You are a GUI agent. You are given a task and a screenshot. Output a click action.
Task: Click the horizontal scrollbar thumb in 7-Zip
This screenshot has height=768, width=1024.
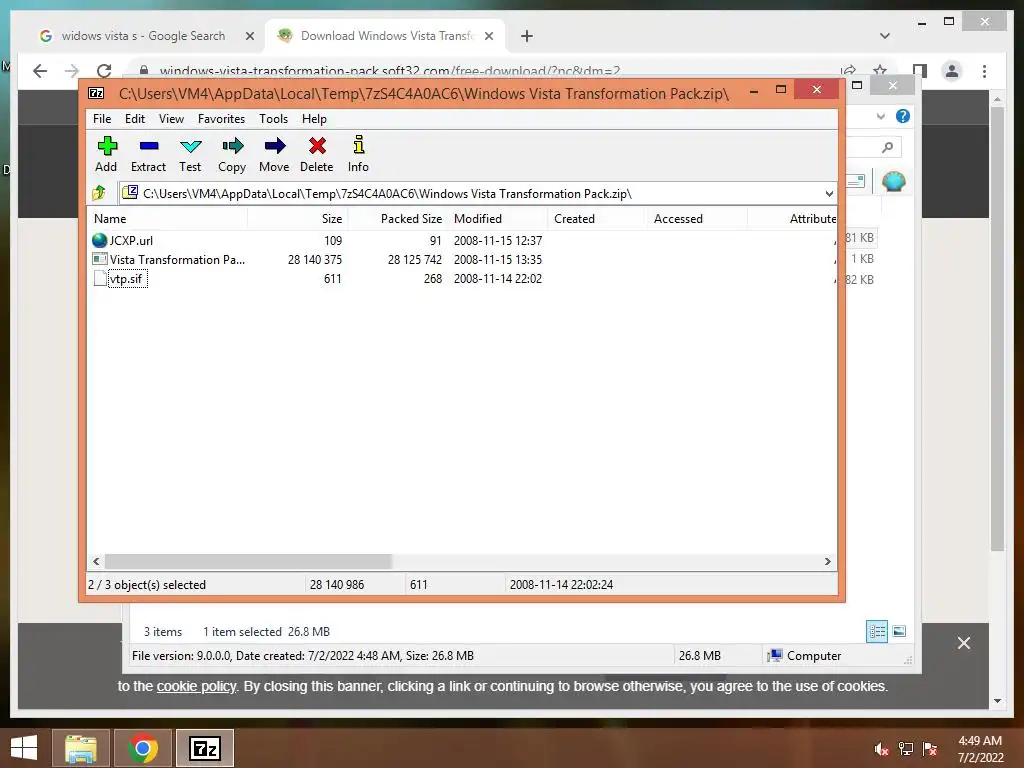248,562
